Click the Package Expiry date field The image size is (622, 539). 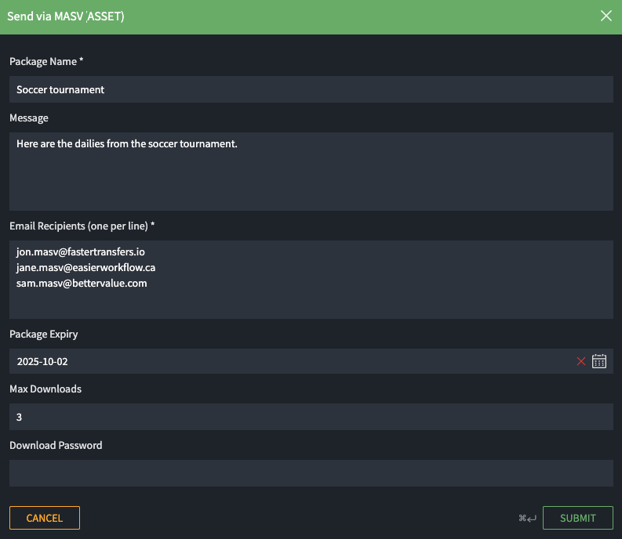(x=290, y=361)
